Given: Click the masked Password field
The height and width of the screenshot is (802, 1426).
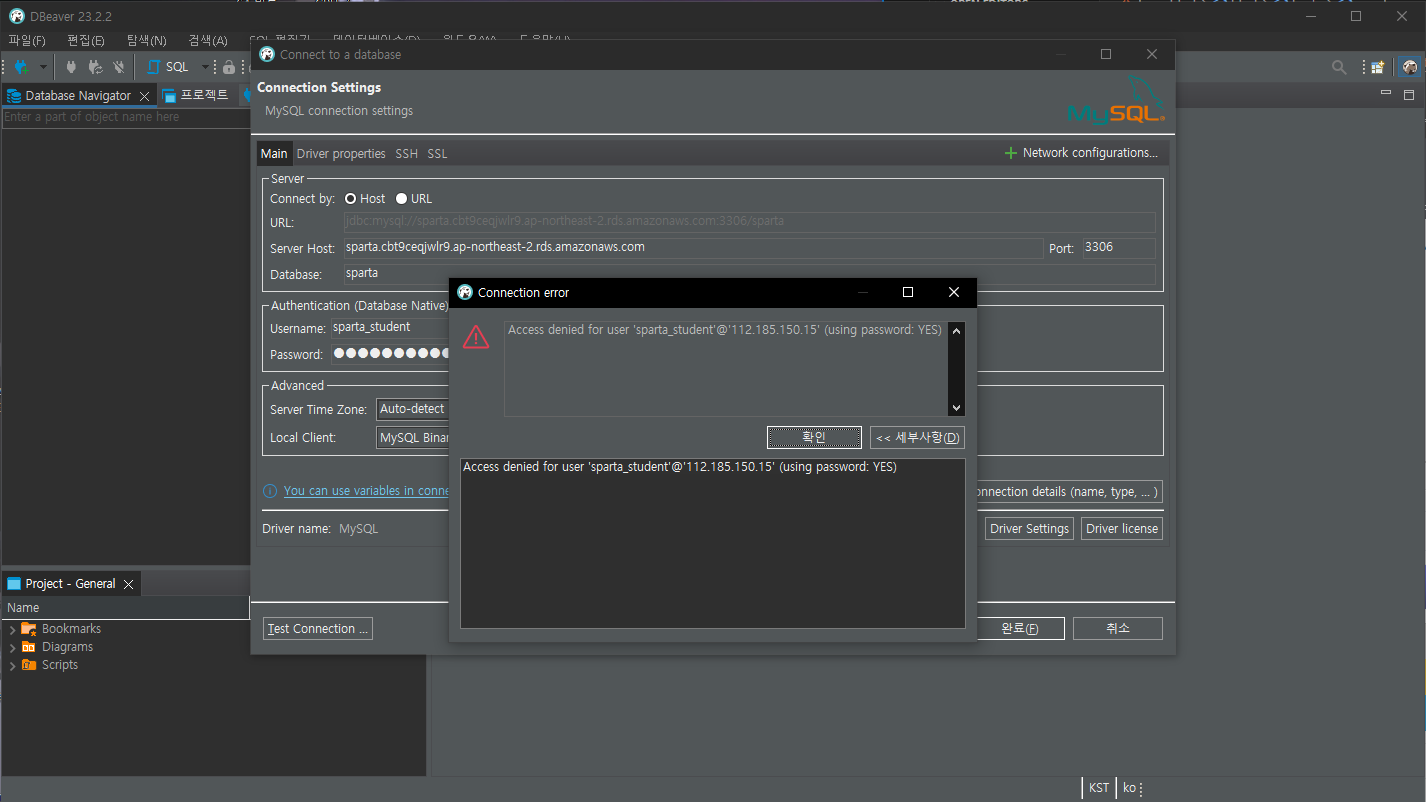Looking at the screenshot, I should click(390, 354).
